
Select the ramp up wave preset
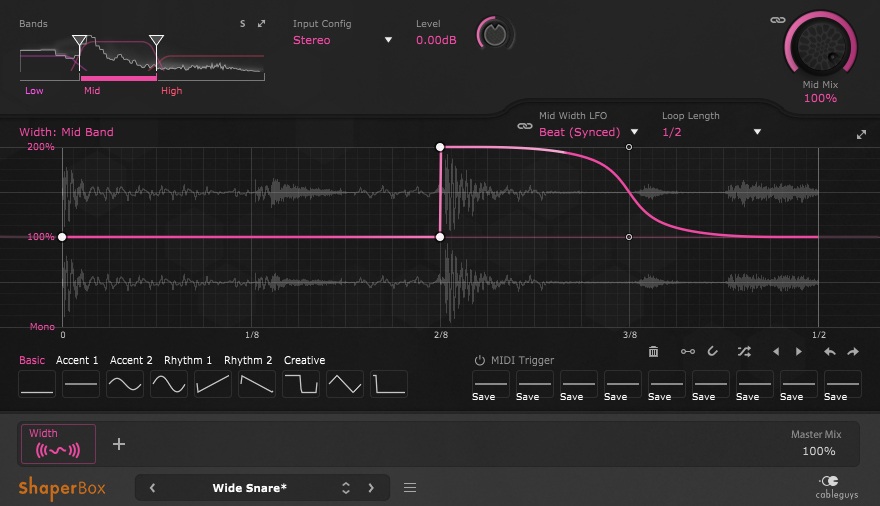pos(213,384)
